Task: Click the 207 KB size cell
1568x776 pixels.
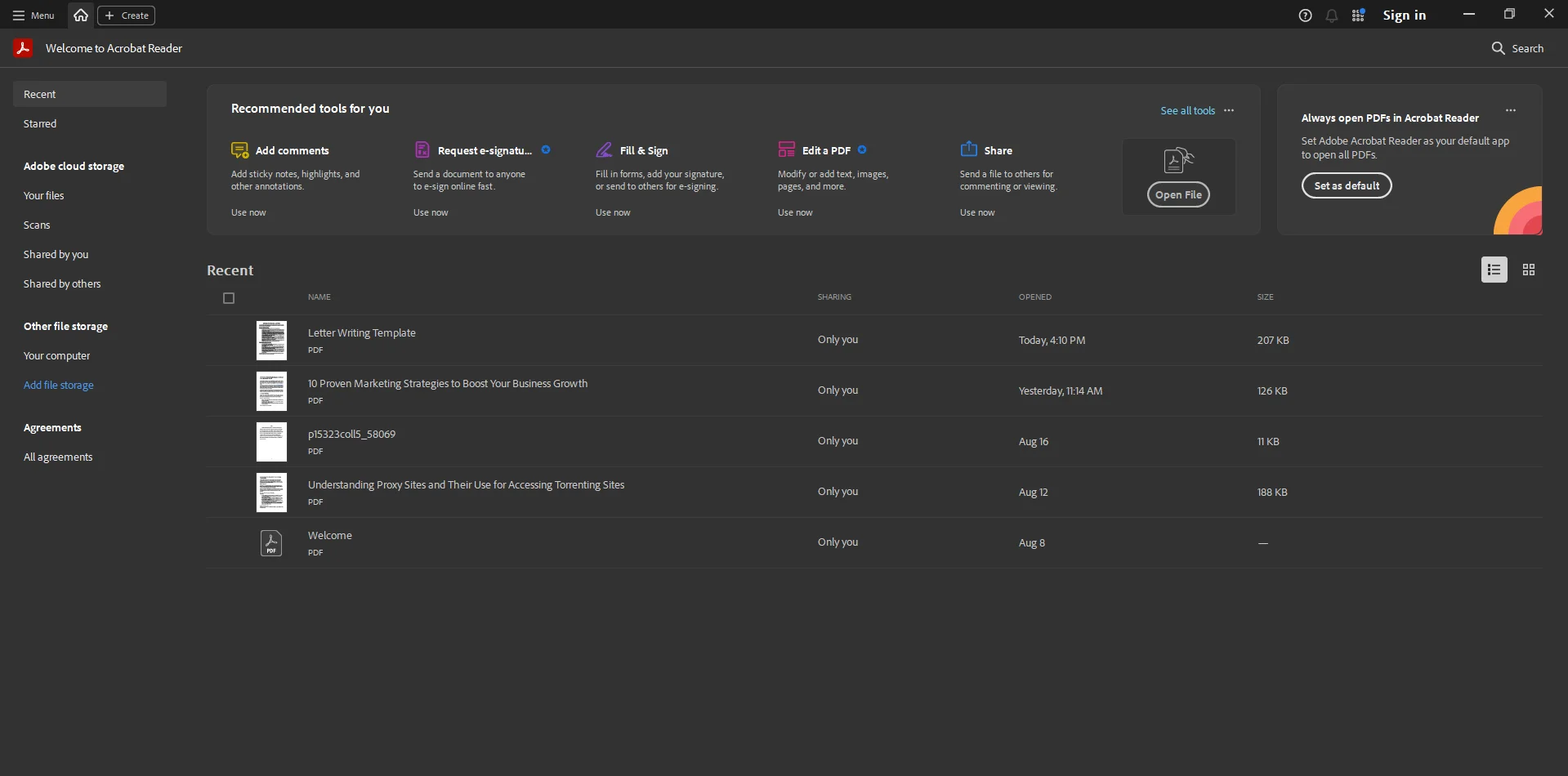Action: 1272,341
